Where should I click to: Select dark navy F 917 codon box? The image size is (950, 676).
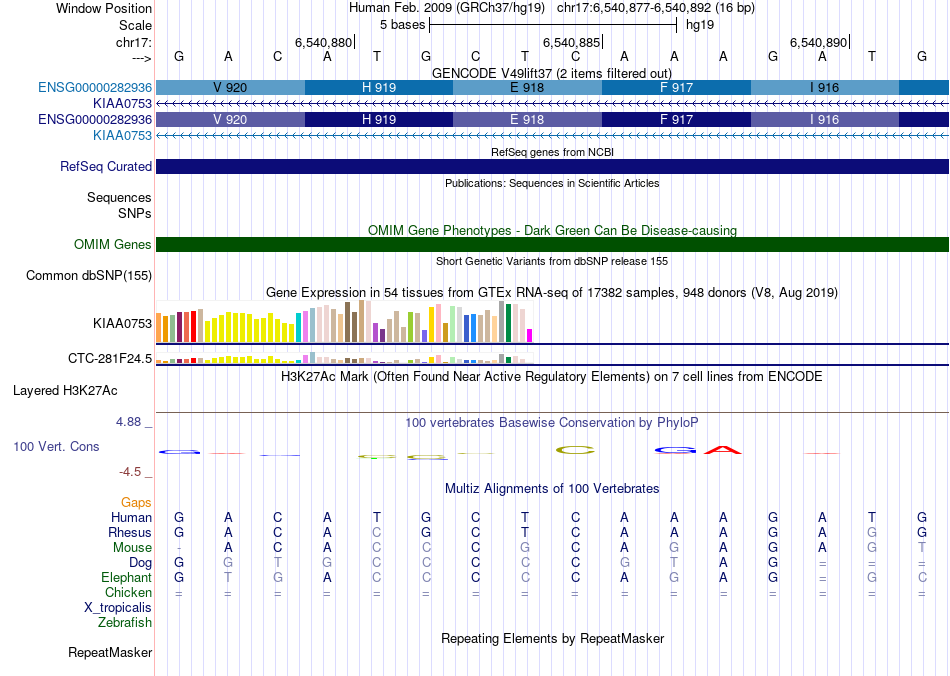click(x=676, y=119)
